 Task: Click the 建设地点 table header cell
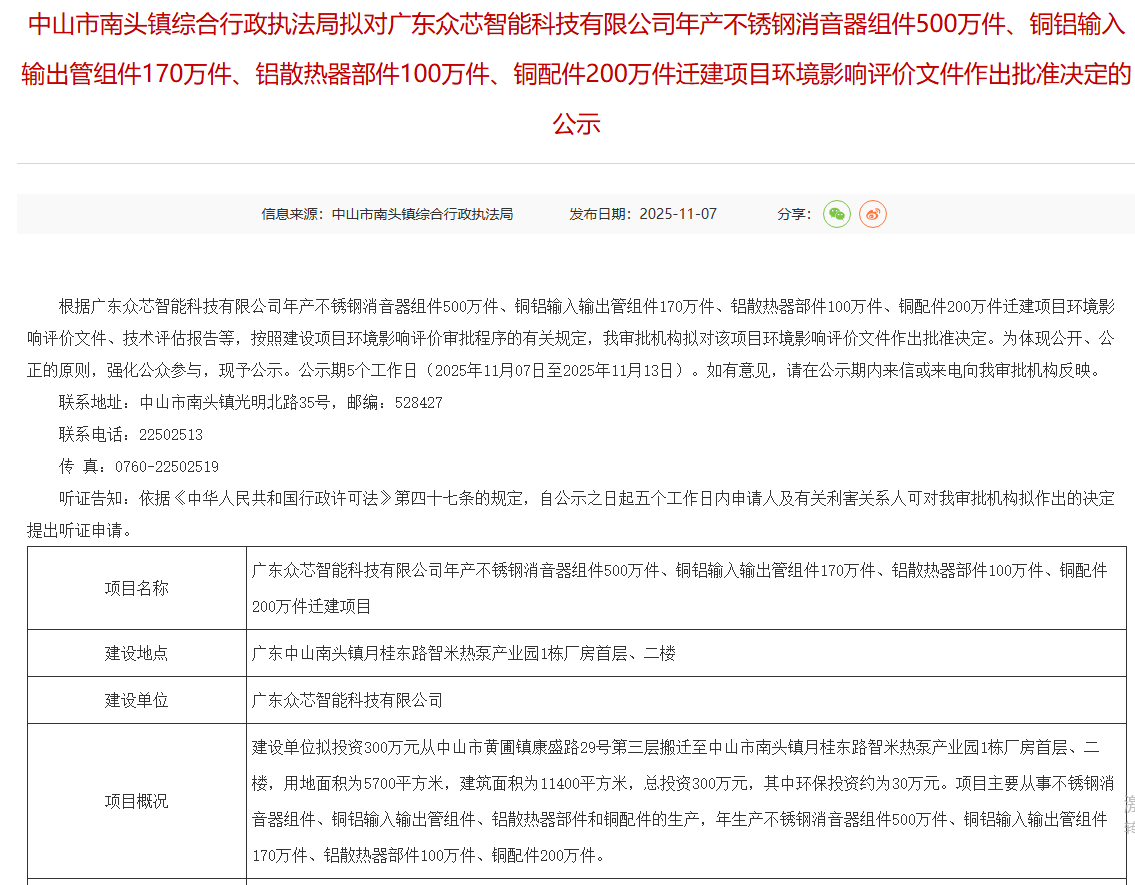point(137,653)
